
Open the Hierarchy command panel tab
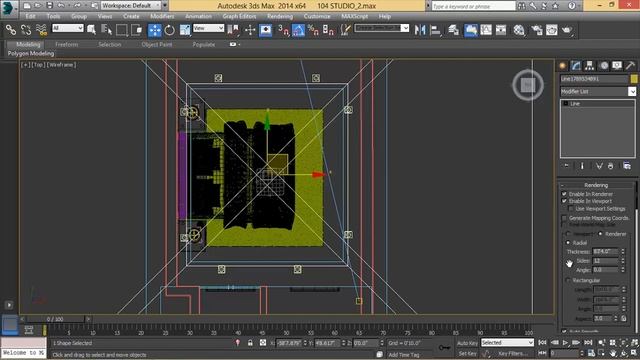(x=589, y=65)
